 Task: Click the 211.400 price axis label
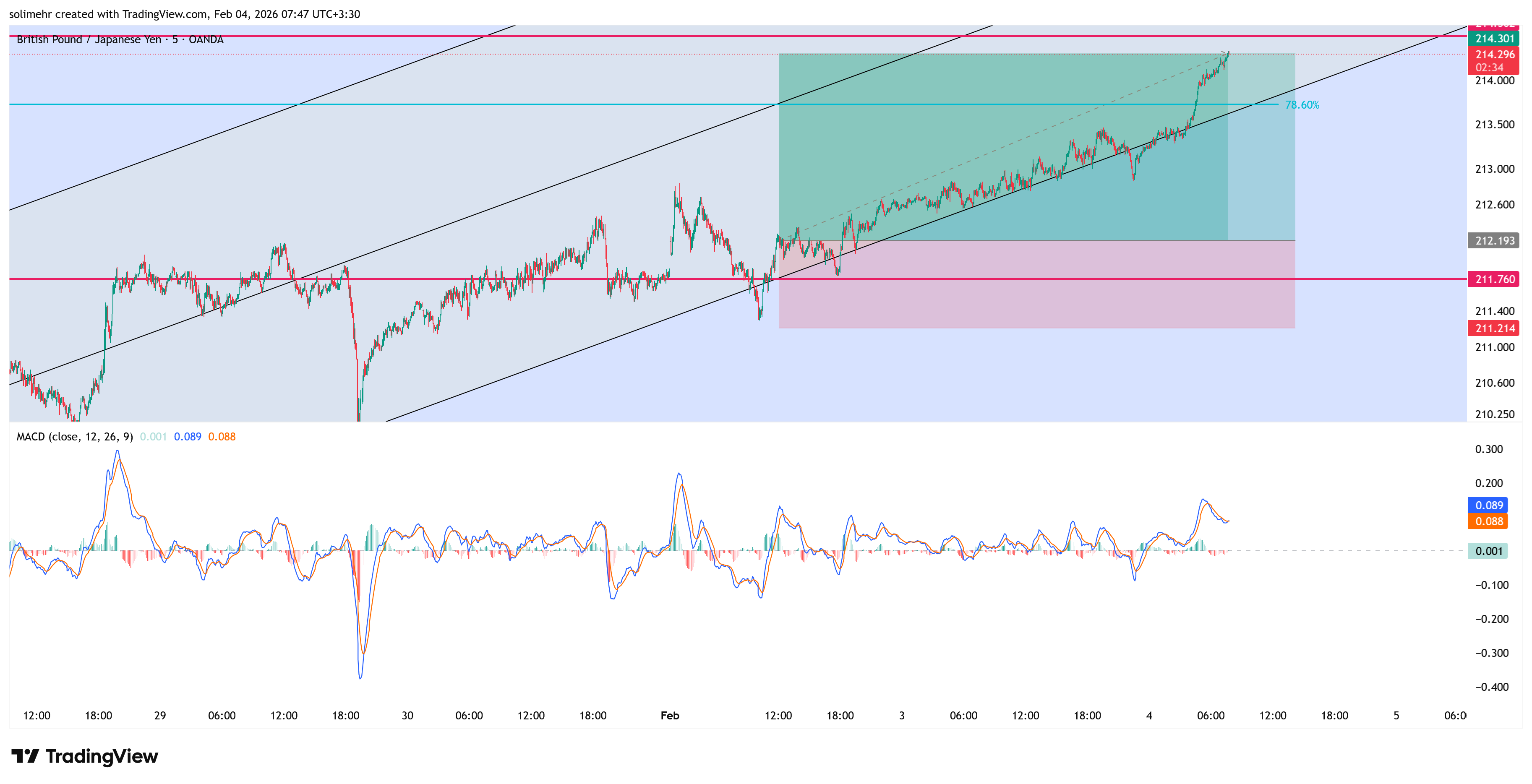pyautogui.click(x=1495, y=311)
